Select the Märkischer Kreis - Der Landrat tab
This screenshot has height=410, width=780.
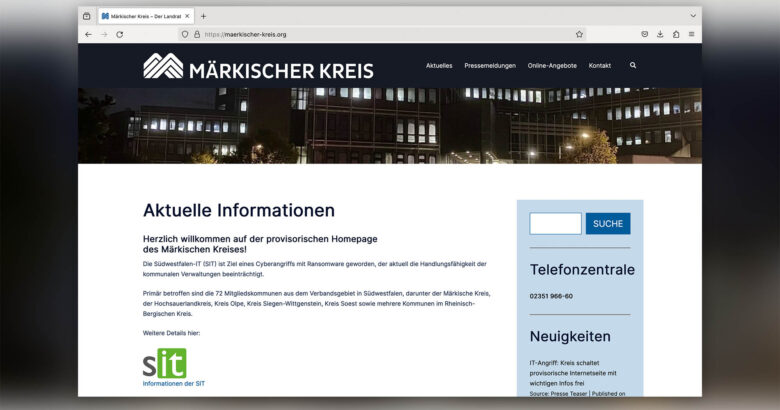146,16
